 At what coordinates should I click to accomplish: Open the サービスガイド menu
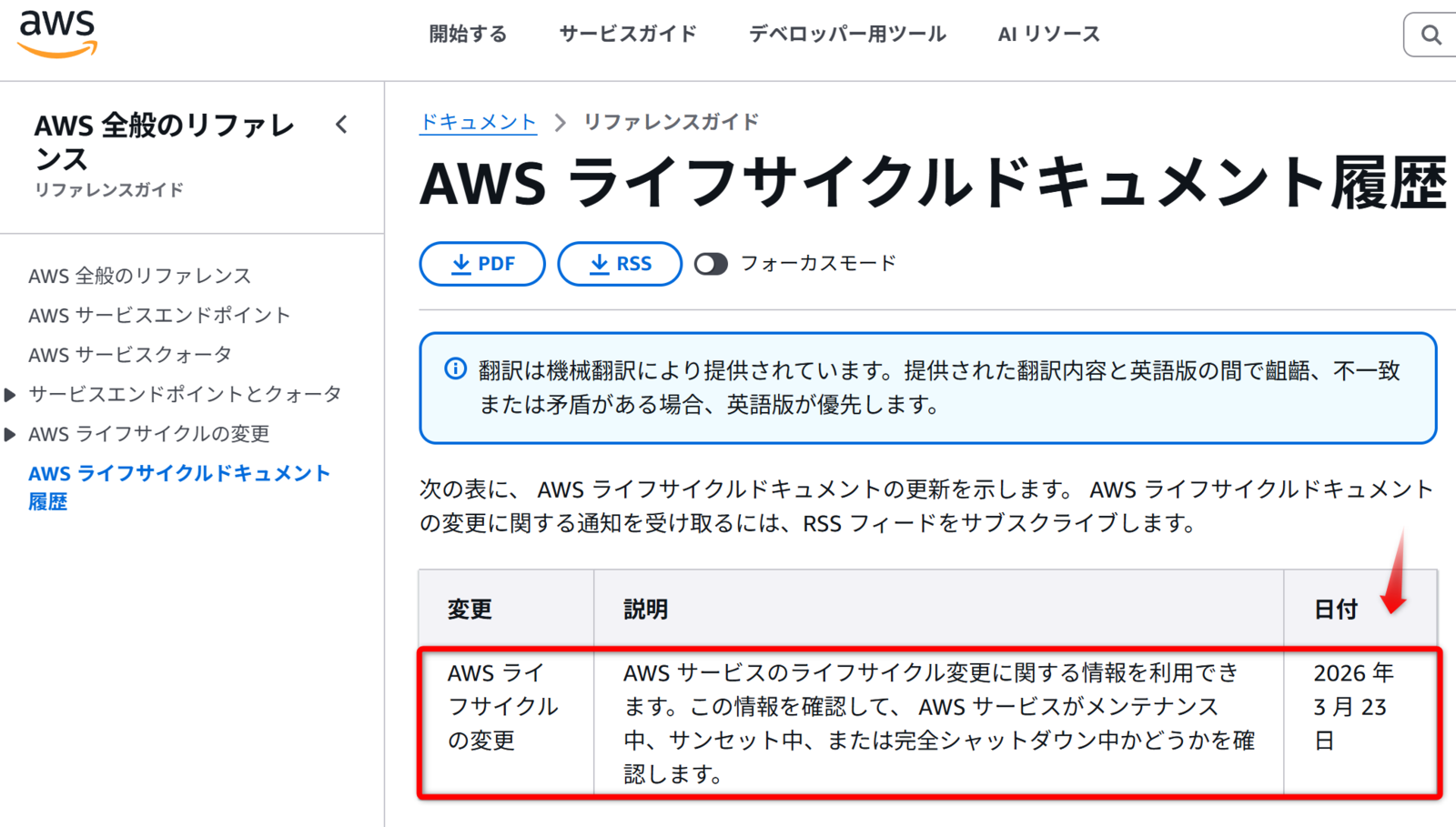point(628,35)
